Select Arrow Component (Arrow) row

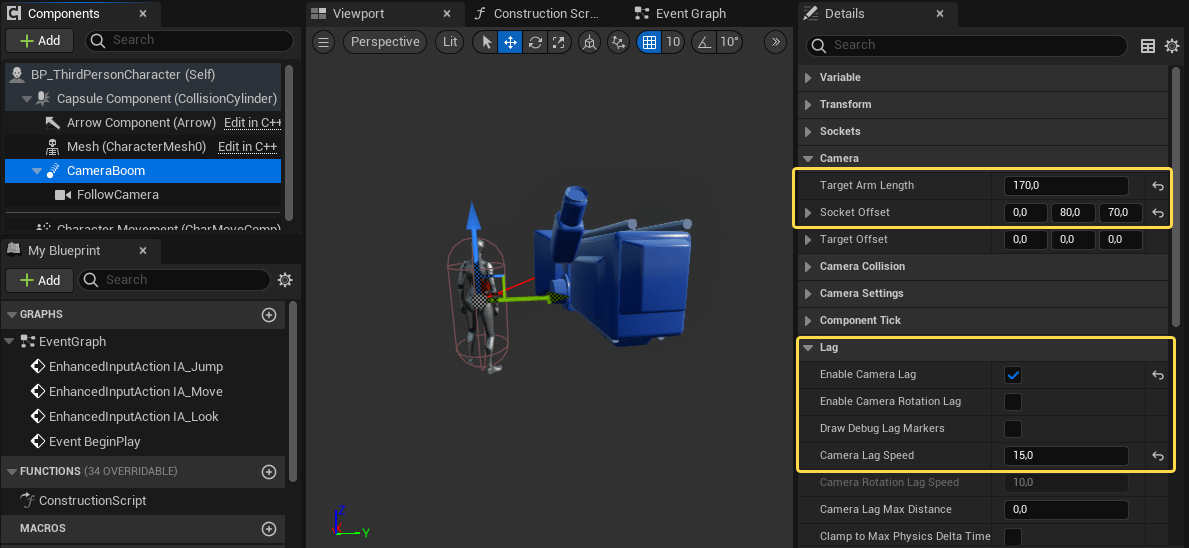pyautogui.click(x=141, y=123)
